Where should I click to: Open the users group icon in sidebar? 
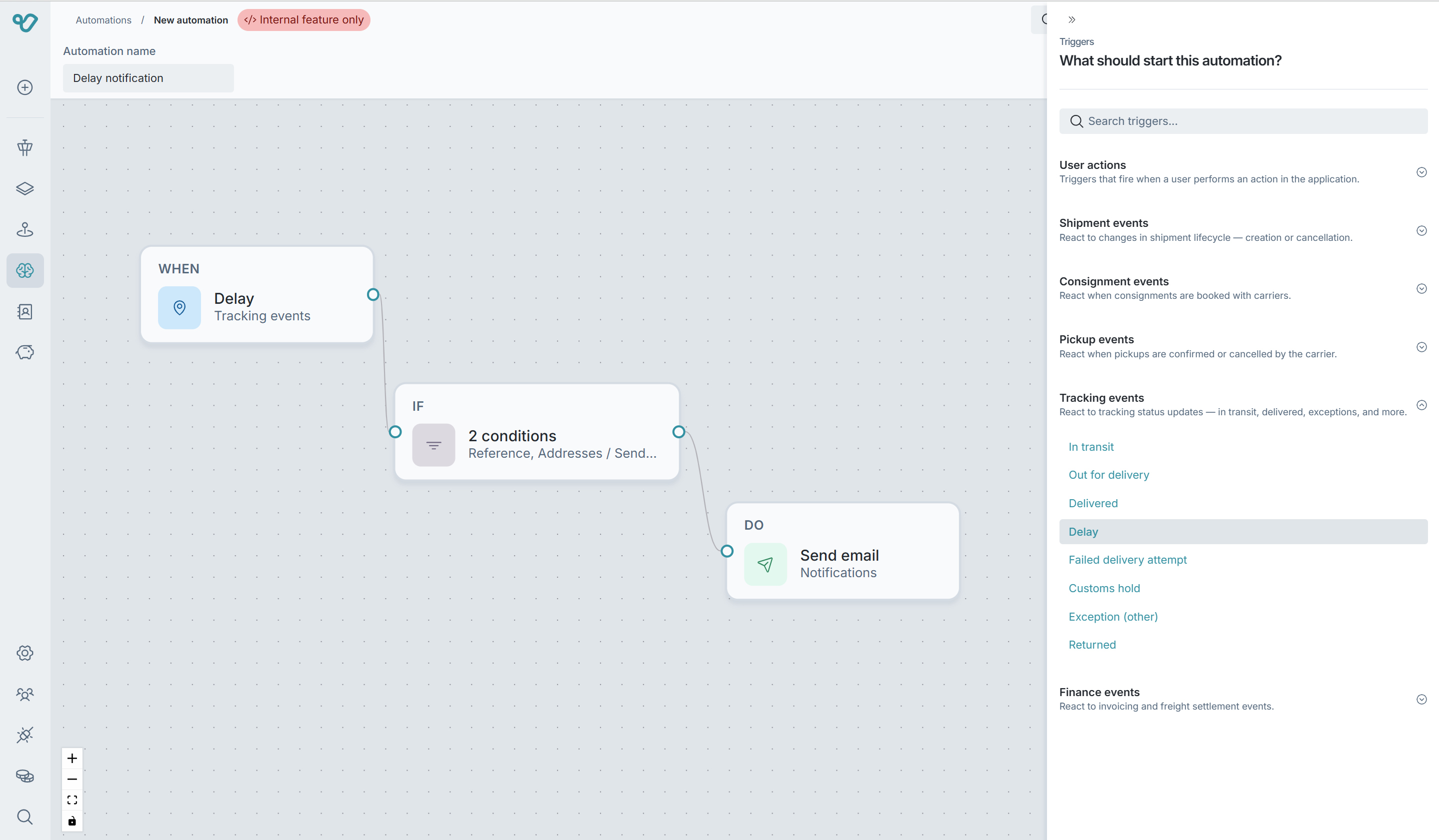pos(24,694)
